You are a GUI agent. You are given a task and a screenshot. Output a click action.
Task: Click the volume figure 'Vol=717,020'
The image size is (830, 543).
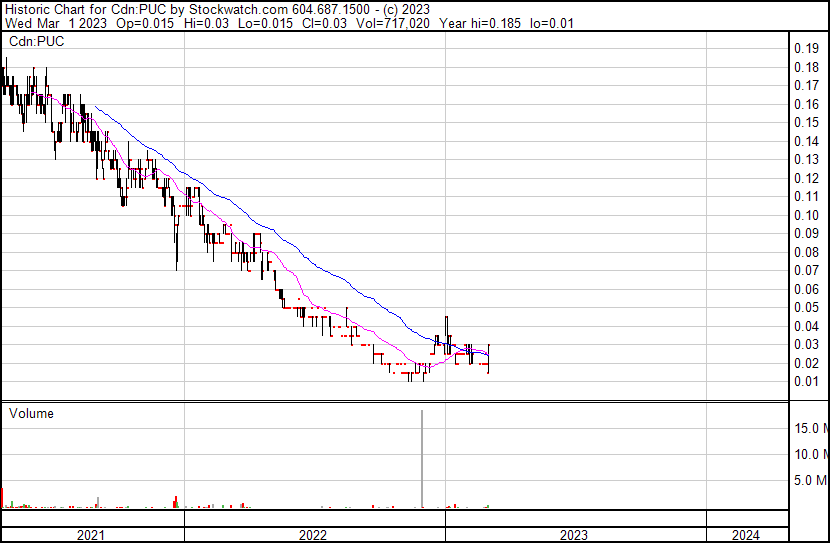tap(393, 23)
